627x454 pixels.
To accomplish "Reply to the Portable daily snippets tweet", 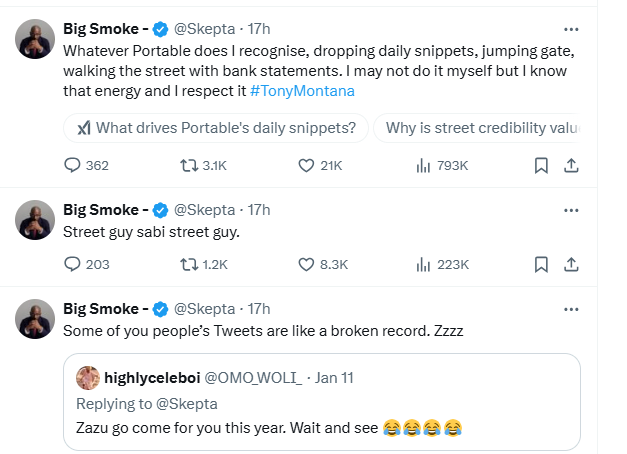I will [x=72, y=165].
